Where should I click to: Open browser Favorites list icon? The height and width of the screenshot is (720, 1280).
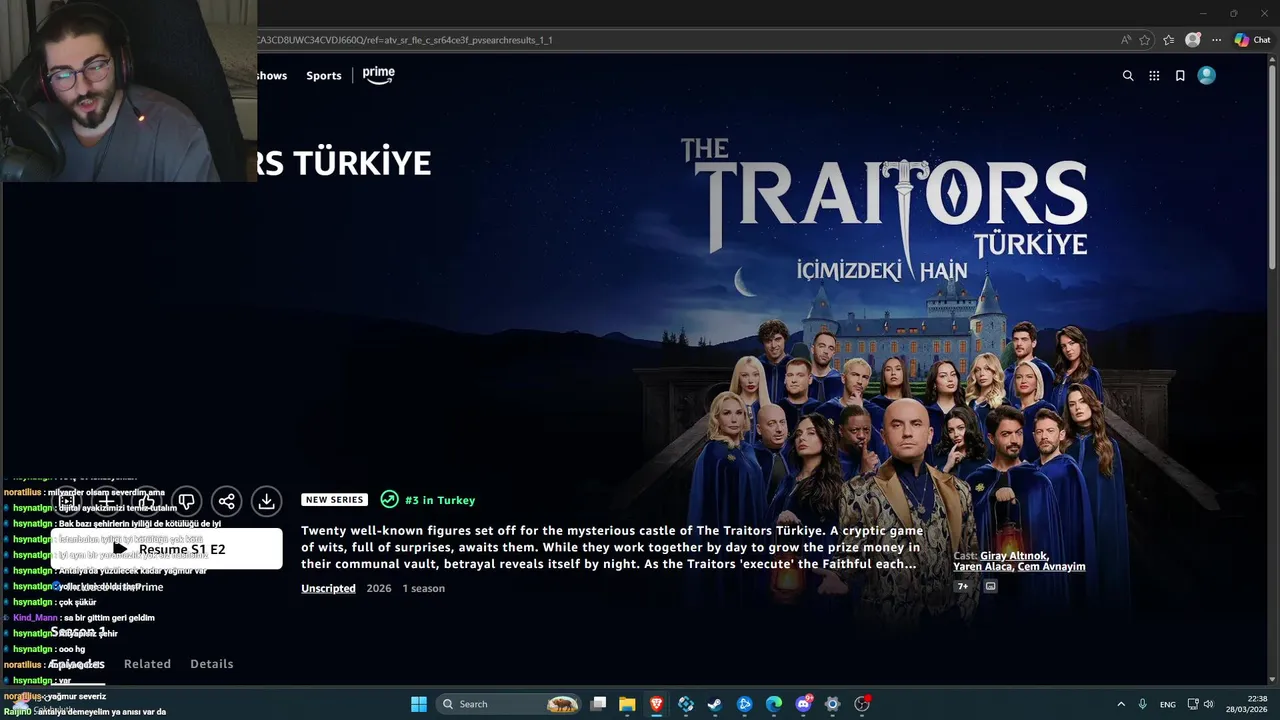(1169, 40)
